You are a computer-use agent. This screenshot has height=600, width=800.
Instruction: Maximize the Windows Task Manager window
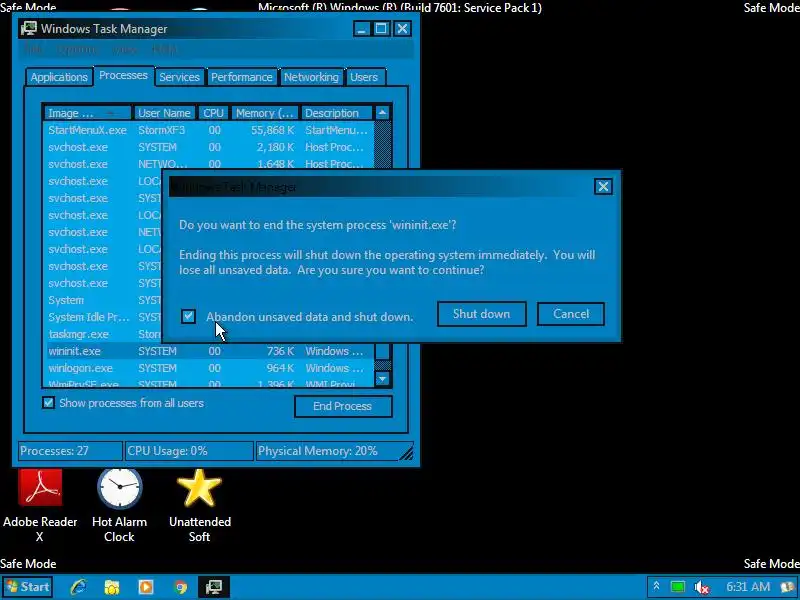tap(381, 29)
